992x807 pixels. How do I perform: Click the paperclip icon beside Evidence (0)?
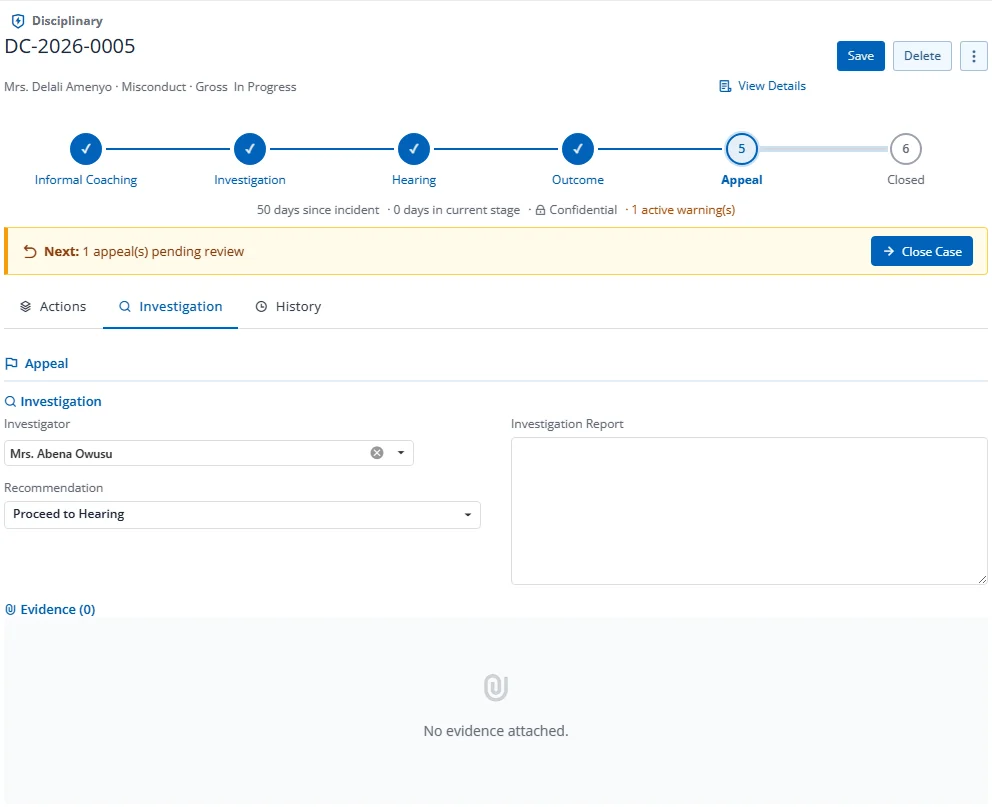(x=10, y=610)
